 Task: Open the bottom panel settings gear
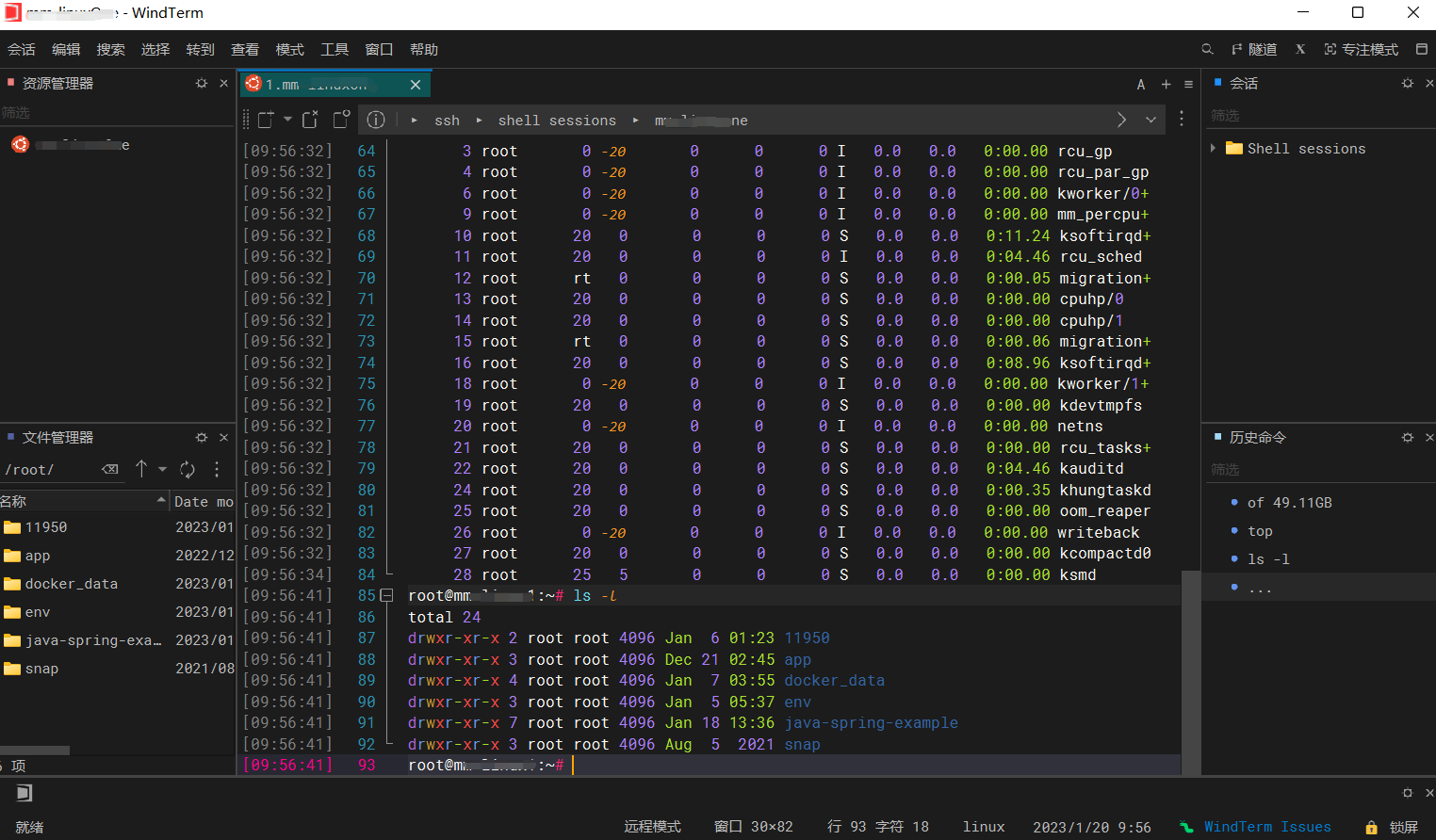pyautogui.click(x=1407, y=793)
